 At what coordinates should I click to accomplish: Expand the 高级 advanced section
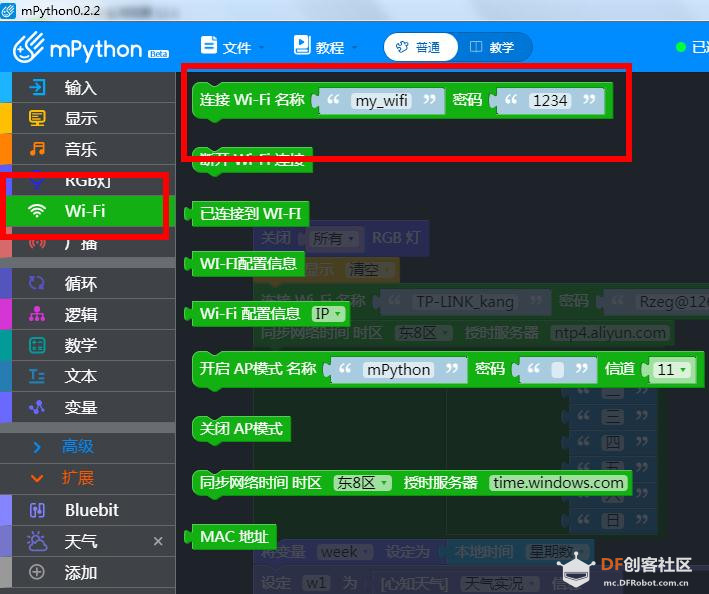88,447
